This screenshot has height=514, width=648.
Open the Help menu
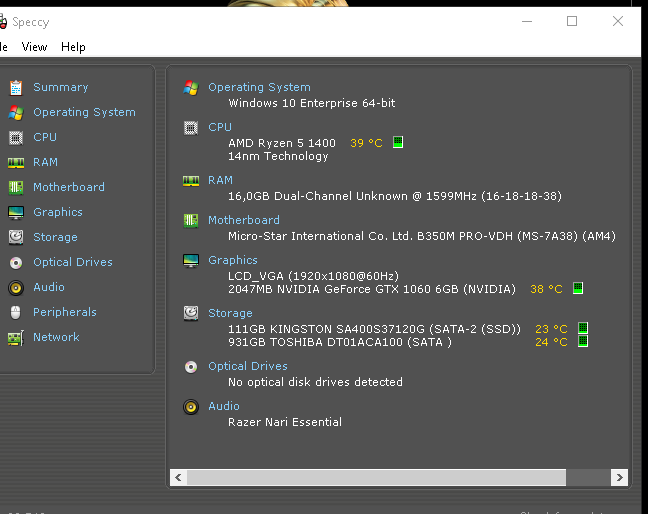[x=73, y=47]
